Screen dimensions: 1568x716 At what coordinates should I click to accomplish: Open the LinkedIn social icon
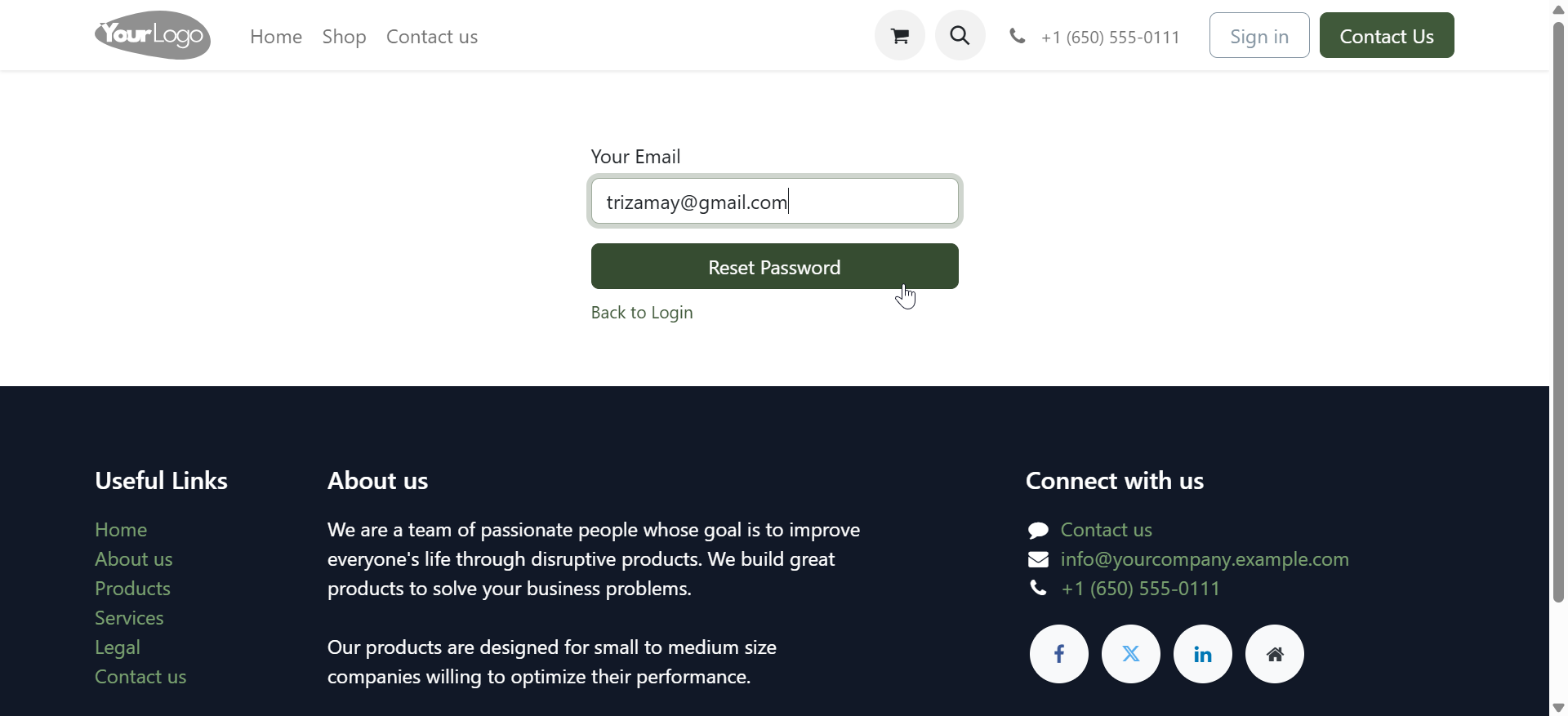1202,653
